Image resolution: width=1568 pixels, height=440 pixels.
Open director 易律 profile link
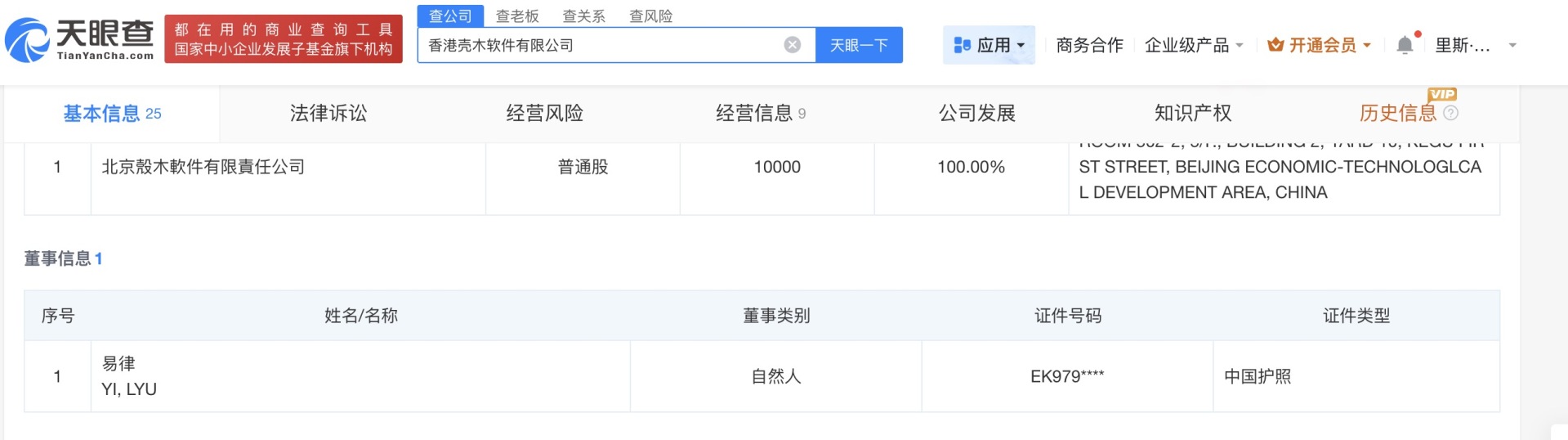pos(118,363)
